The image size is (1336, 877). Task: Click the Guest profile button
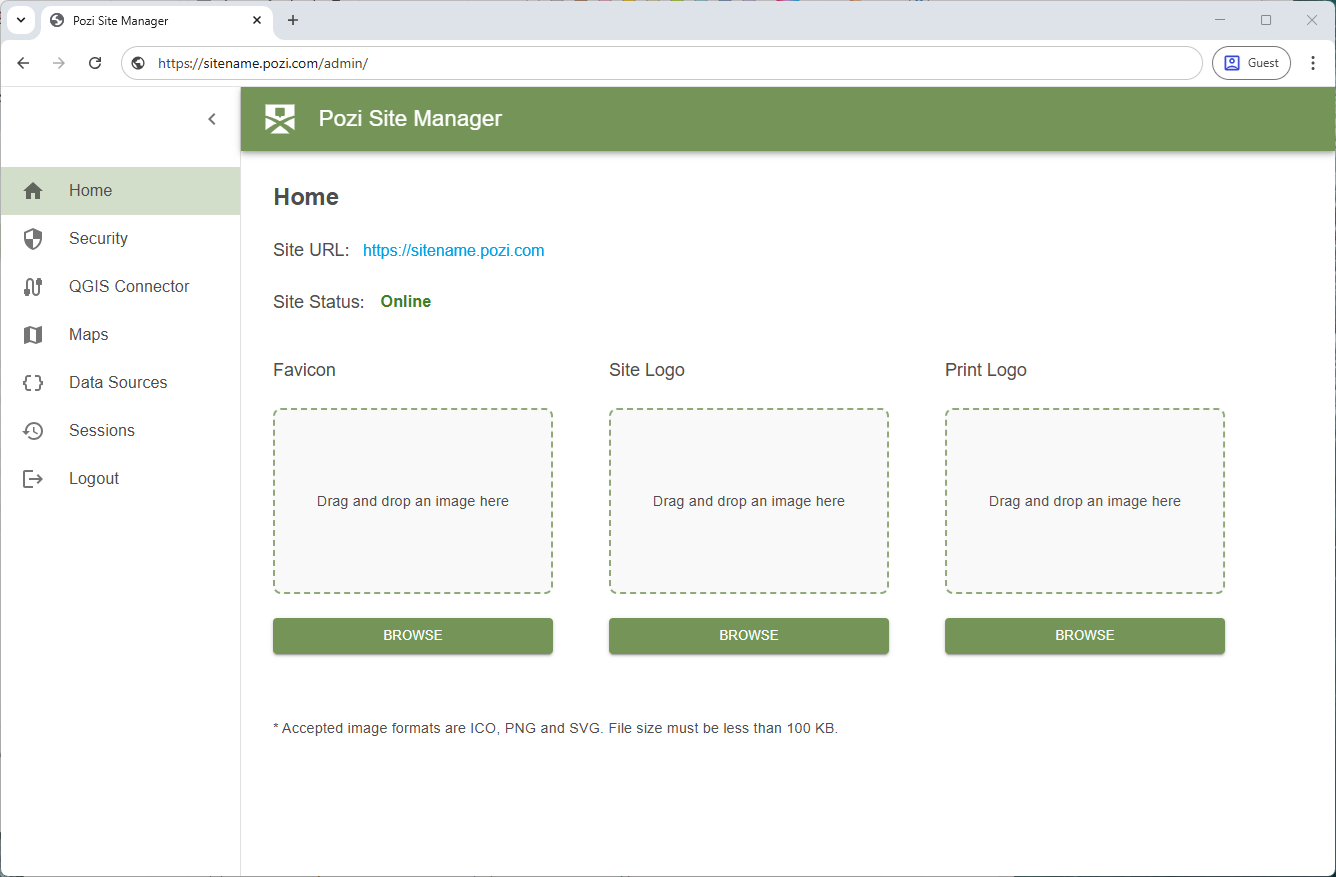coord(1251,62)
